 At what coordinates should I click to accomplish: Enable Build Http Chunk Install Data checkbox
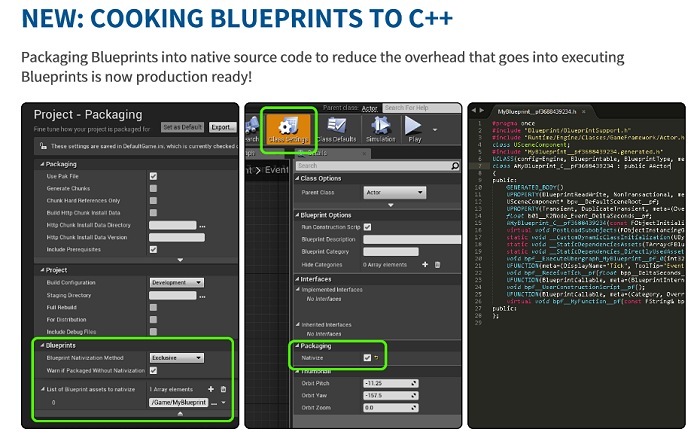[x=153, y=212]
